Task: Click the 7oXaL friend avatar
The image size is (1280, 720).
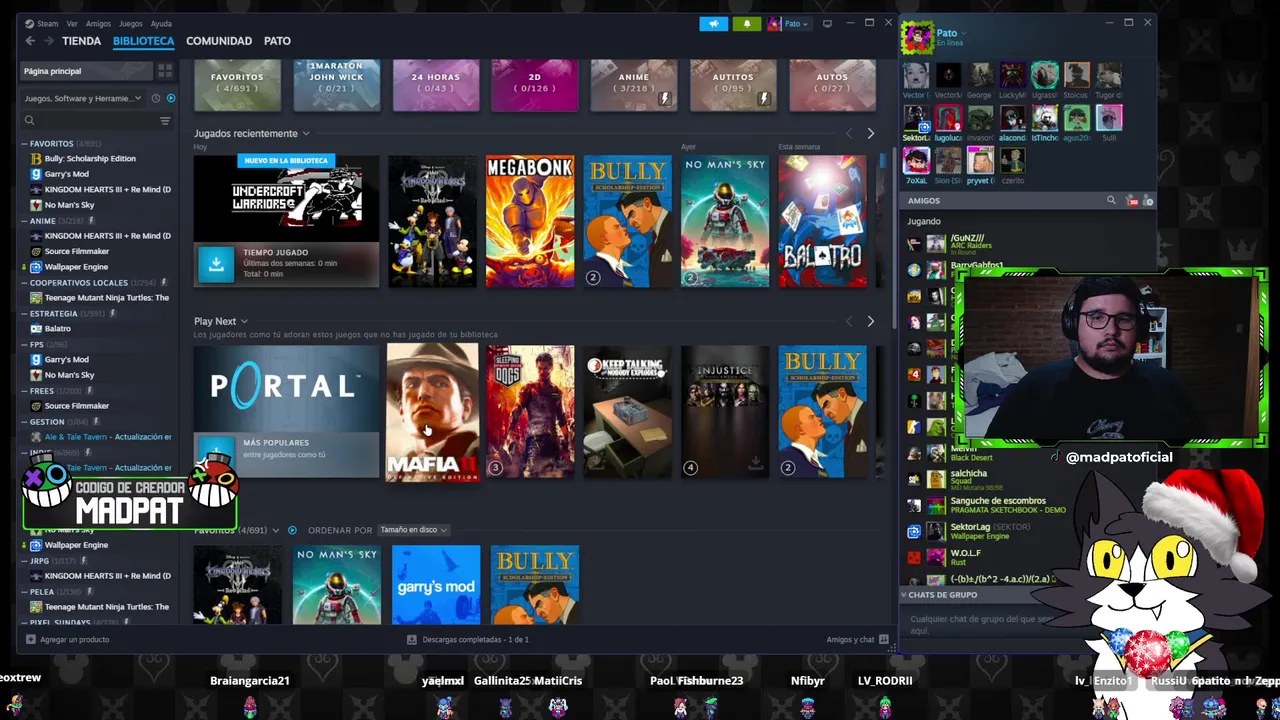Action: (915, 162)
